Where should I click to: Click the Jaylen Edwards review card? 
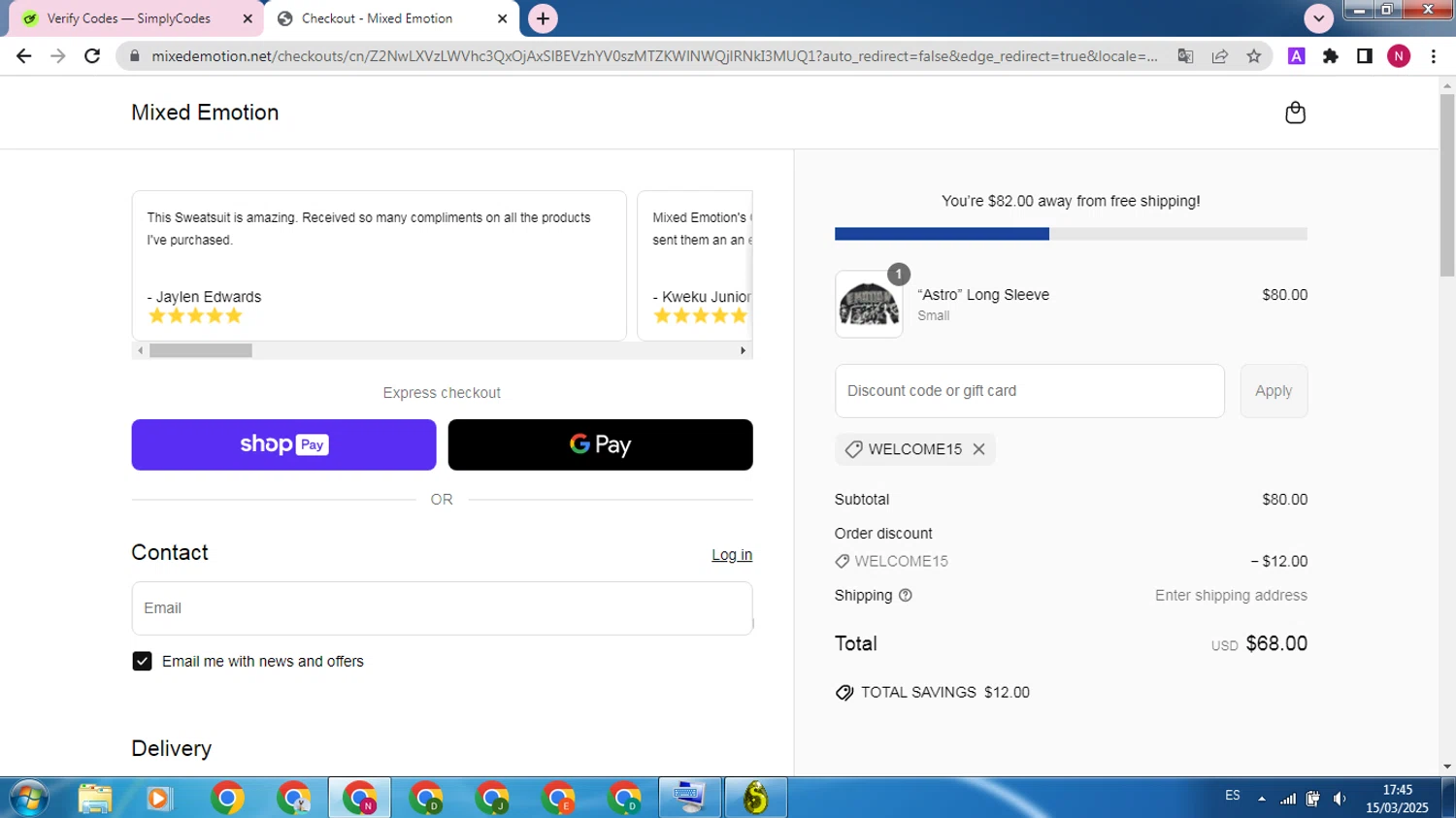click(379, 266)
